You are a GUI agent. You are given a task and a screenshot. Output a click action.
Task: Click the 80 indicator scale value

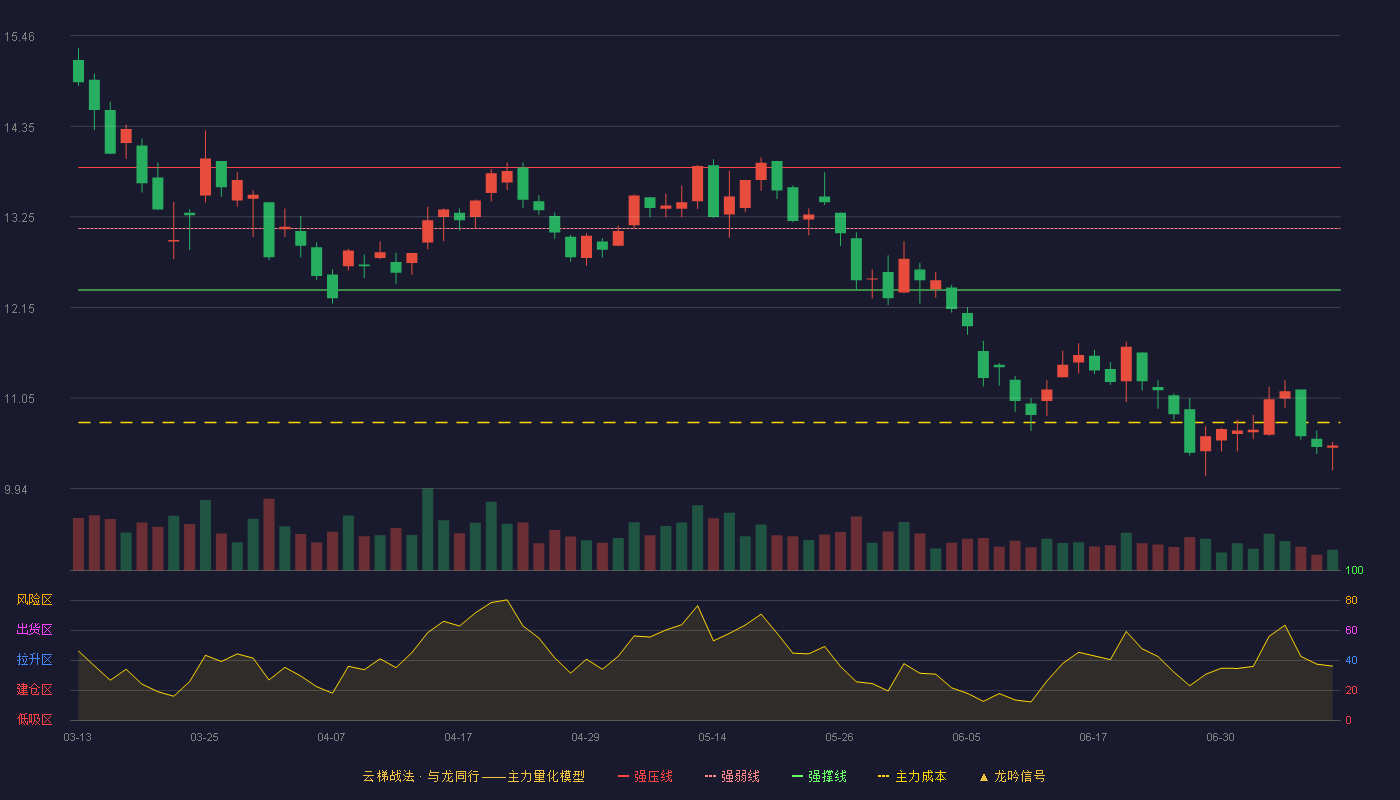(1351, 600)
